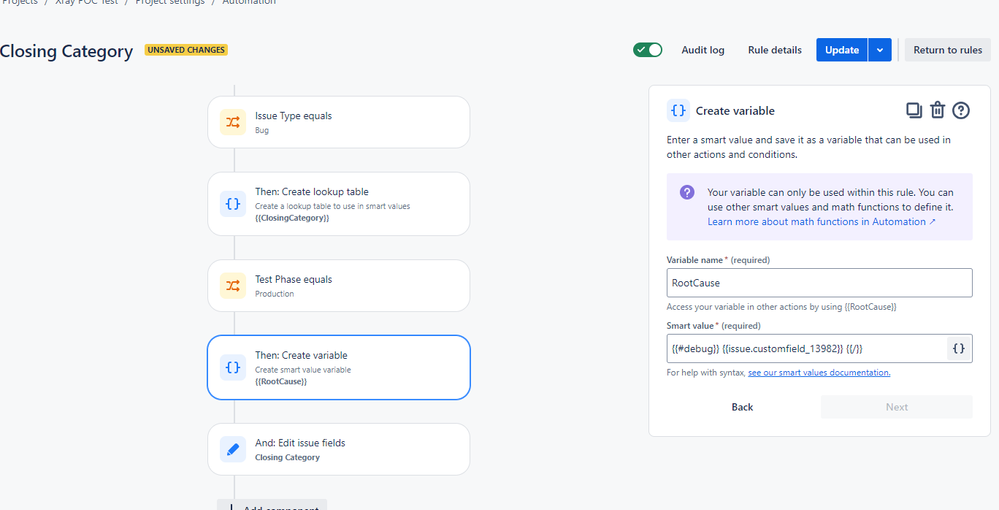Open the Edit issue fields component
The width and height of the screenshot is (999, 510).
pyautogui.click(x=338, y=449)
